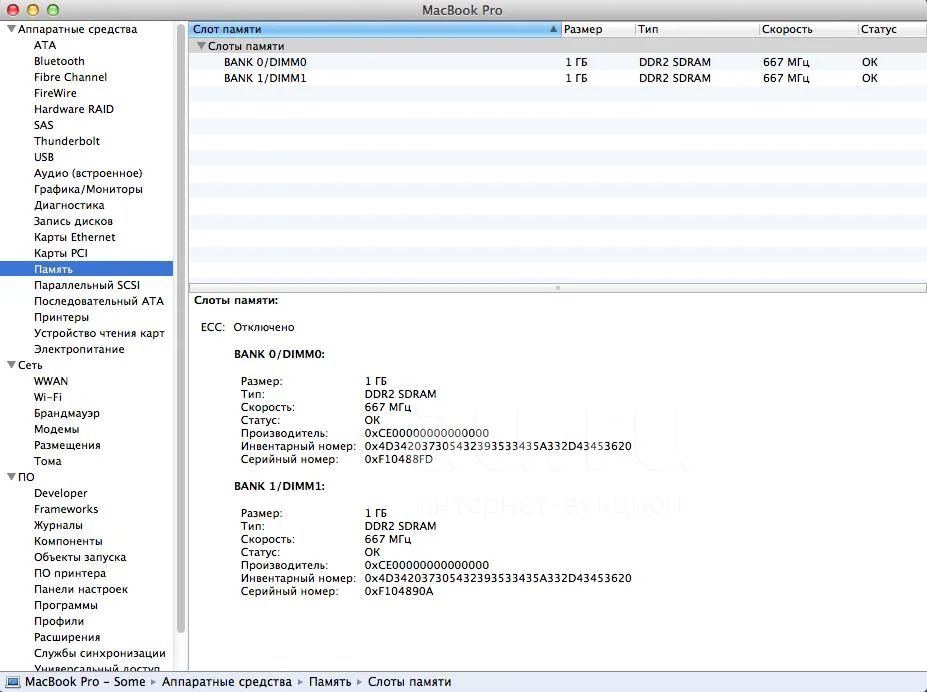Select WWAN under Сеть
927x692 pixels.
tap(51, 381)
